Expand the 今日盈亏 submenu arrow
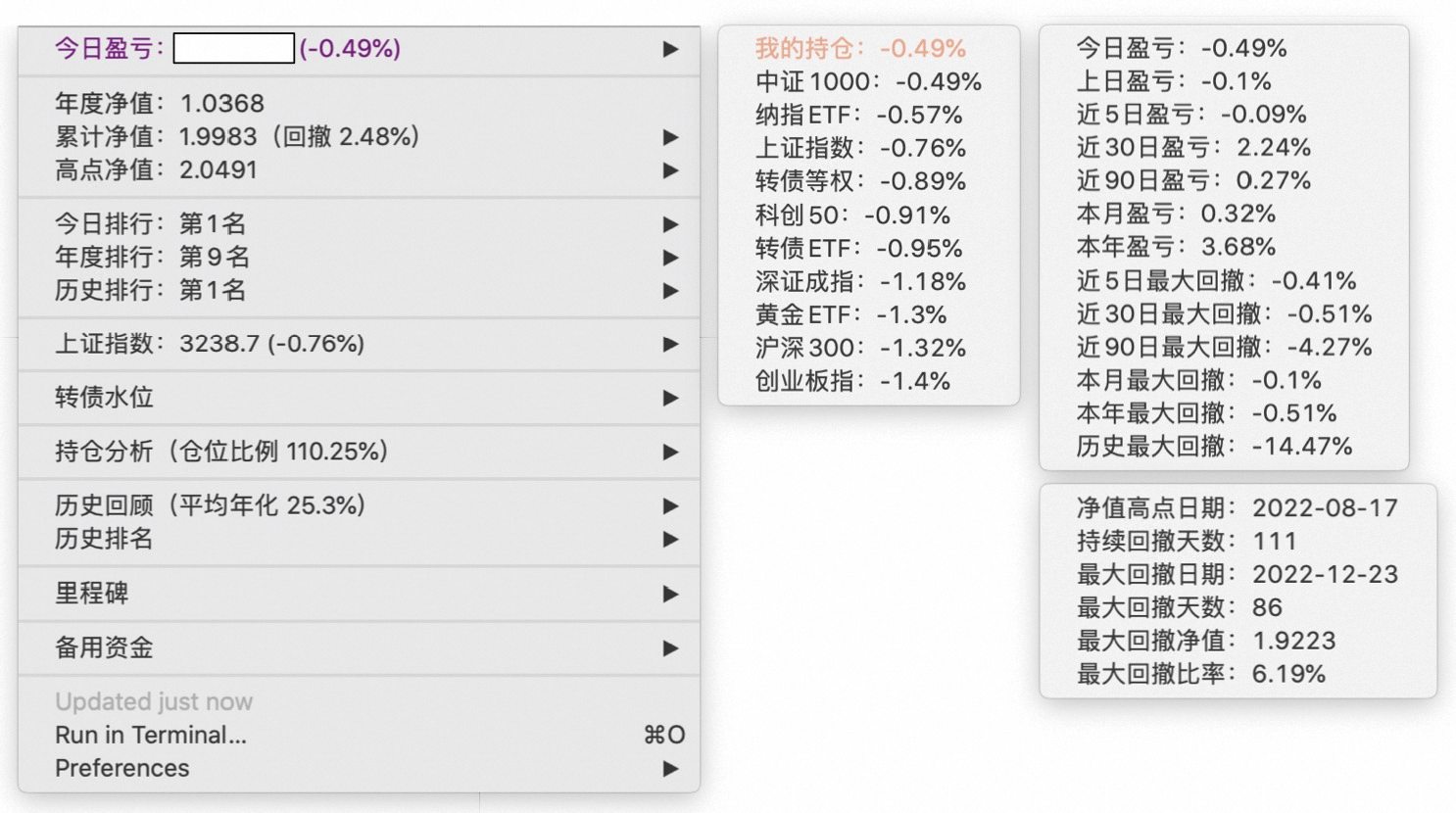Screen dimensions: 1456x813 click(x=670, y=49)
